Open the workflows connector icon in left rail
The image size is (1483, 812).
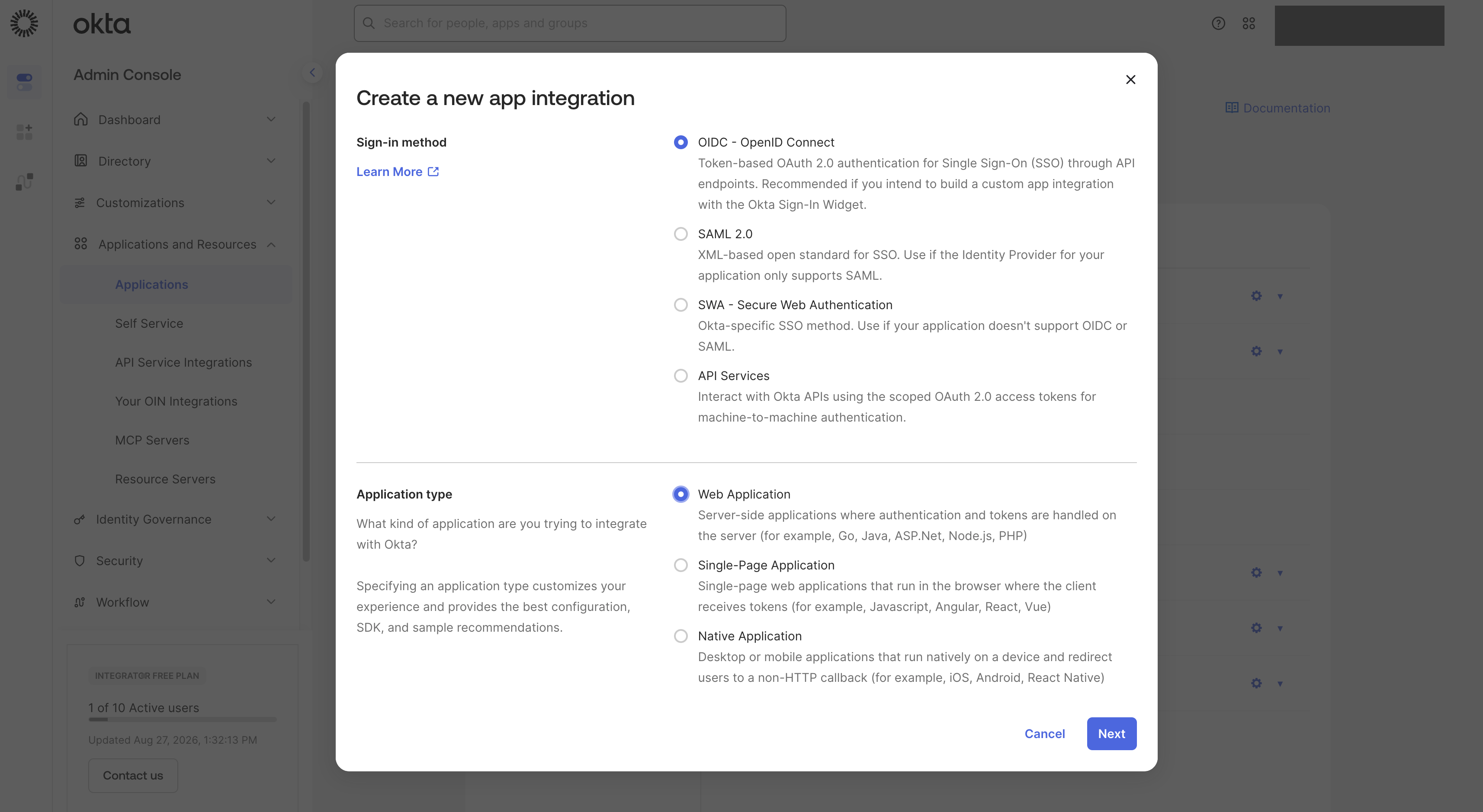point(24,182)
